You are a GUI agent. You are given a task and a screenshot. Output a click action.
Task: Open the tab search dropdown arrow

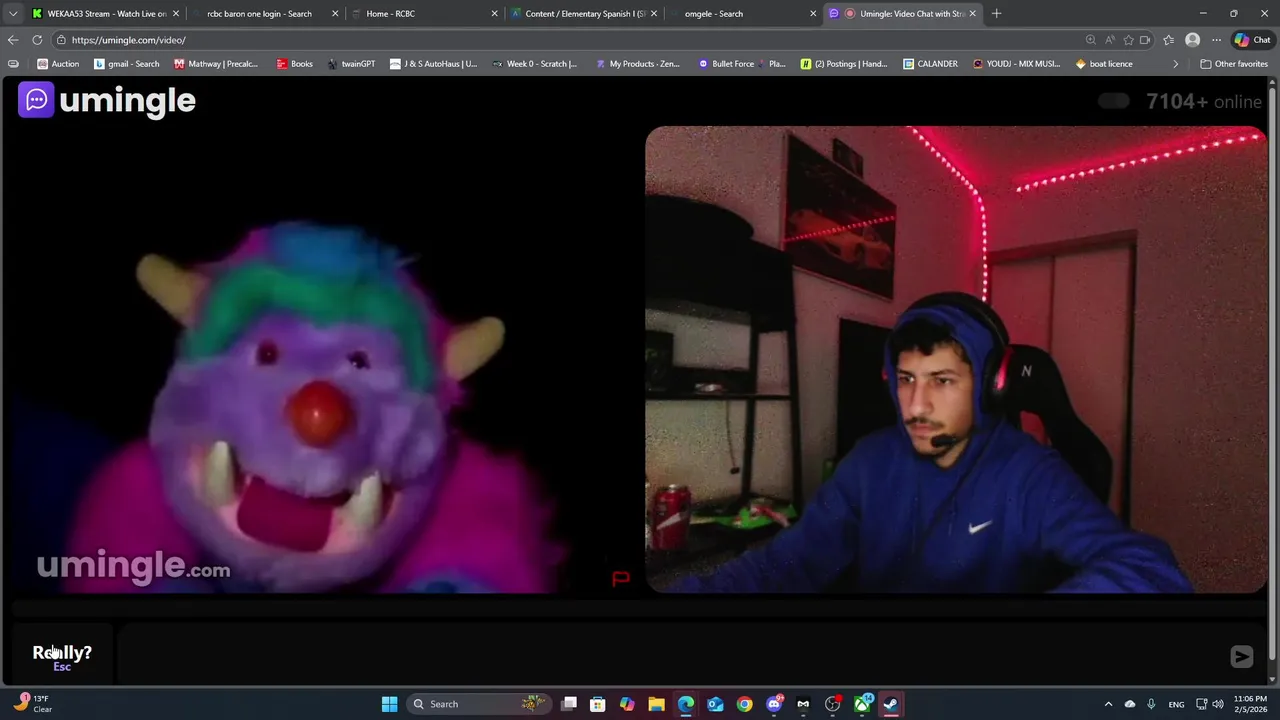(x=12, y=13)
